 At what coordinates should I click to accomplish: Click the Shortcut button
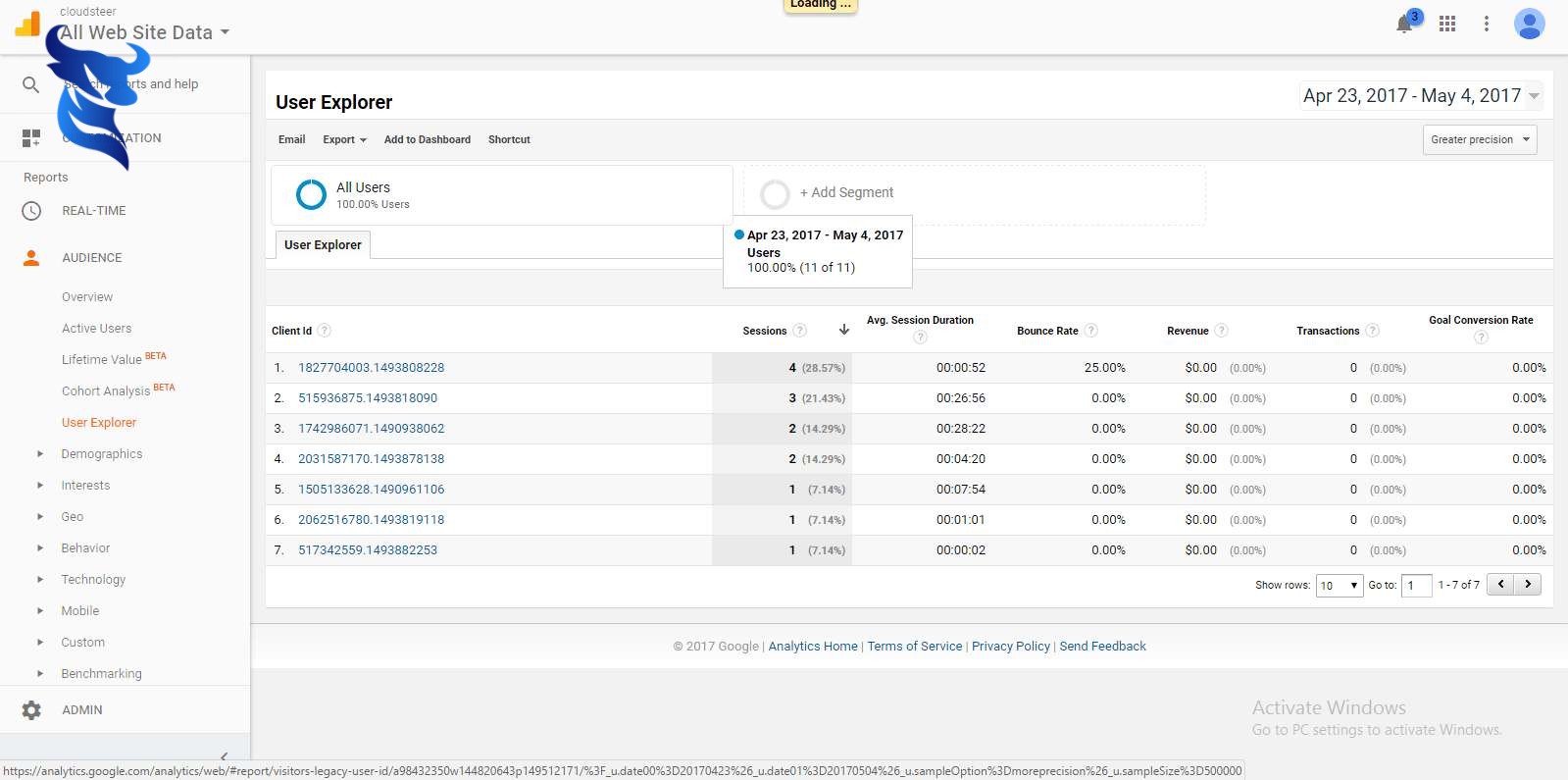click(x=509, y=140)
